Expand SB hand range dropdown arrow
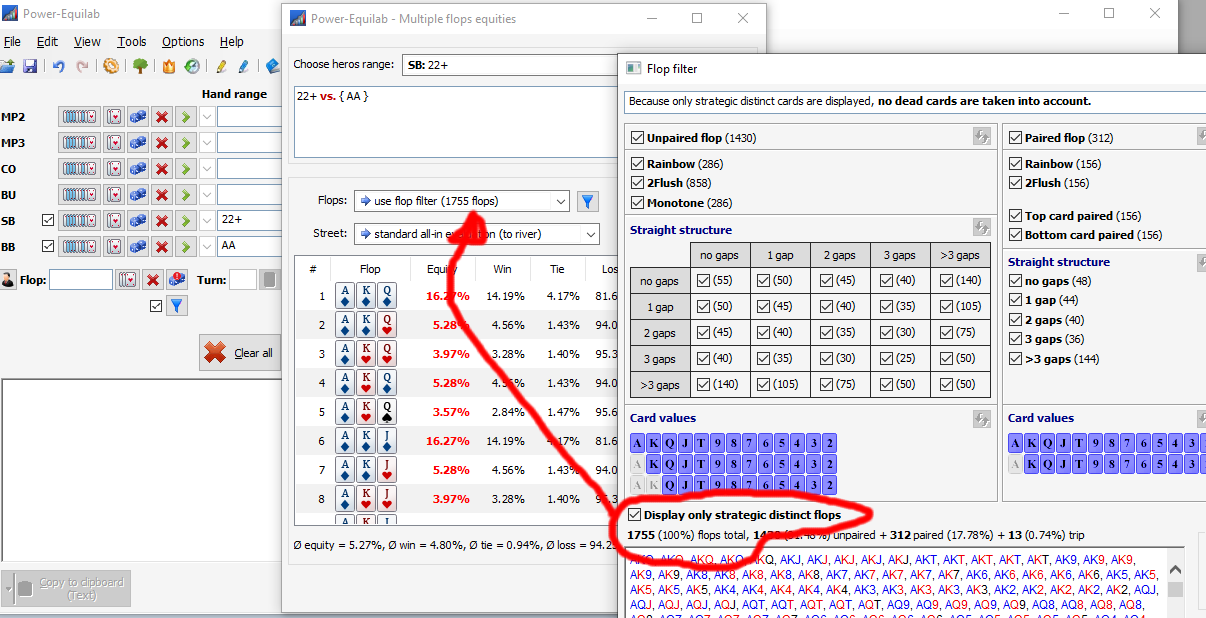 point(207,220)
